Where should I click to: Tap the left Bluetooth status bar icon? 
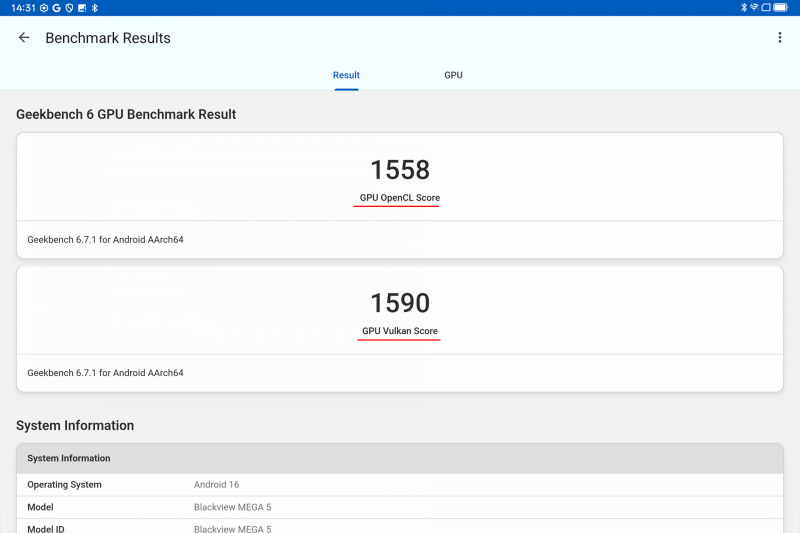click(94, 8)
